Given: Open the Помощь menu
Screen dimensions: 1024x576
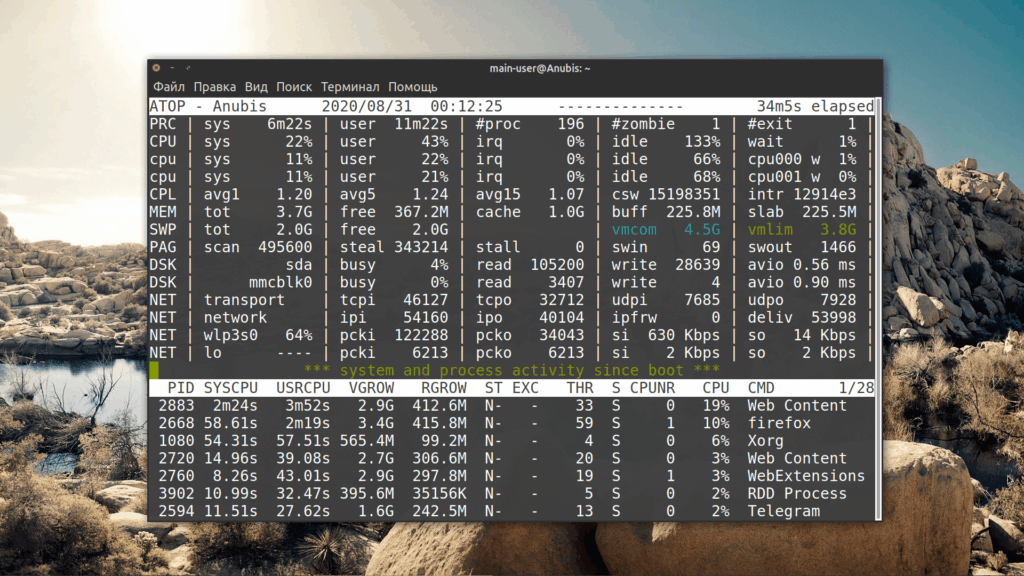Looking at the screenshot, I should click(413, 87).
